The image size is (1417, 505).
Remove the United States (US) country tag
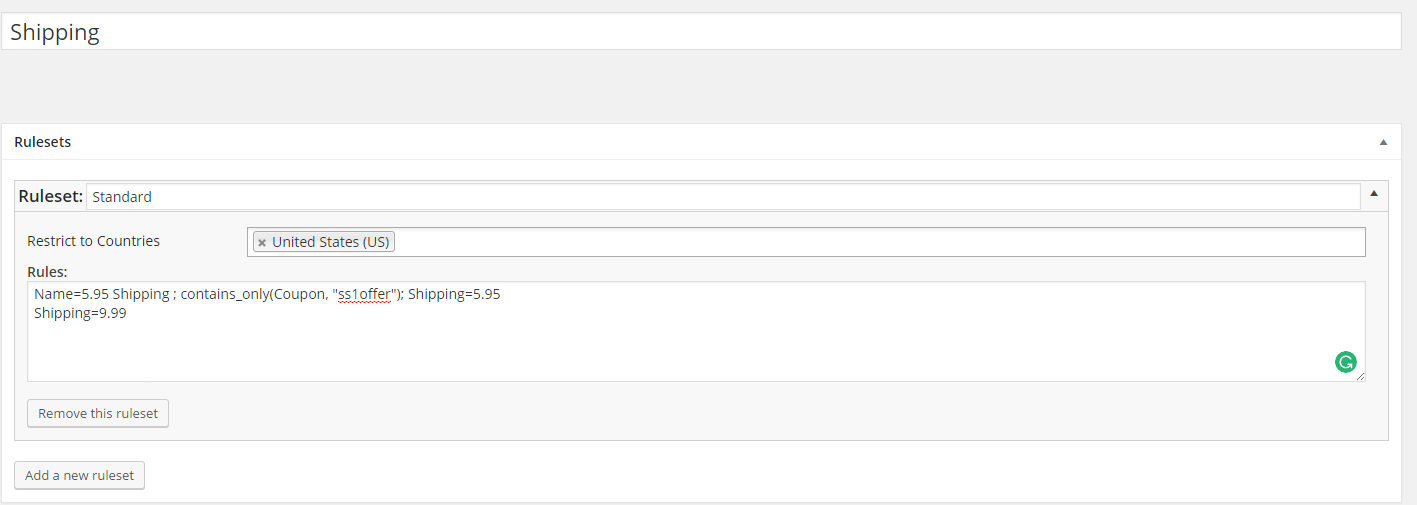coord(262,242)
